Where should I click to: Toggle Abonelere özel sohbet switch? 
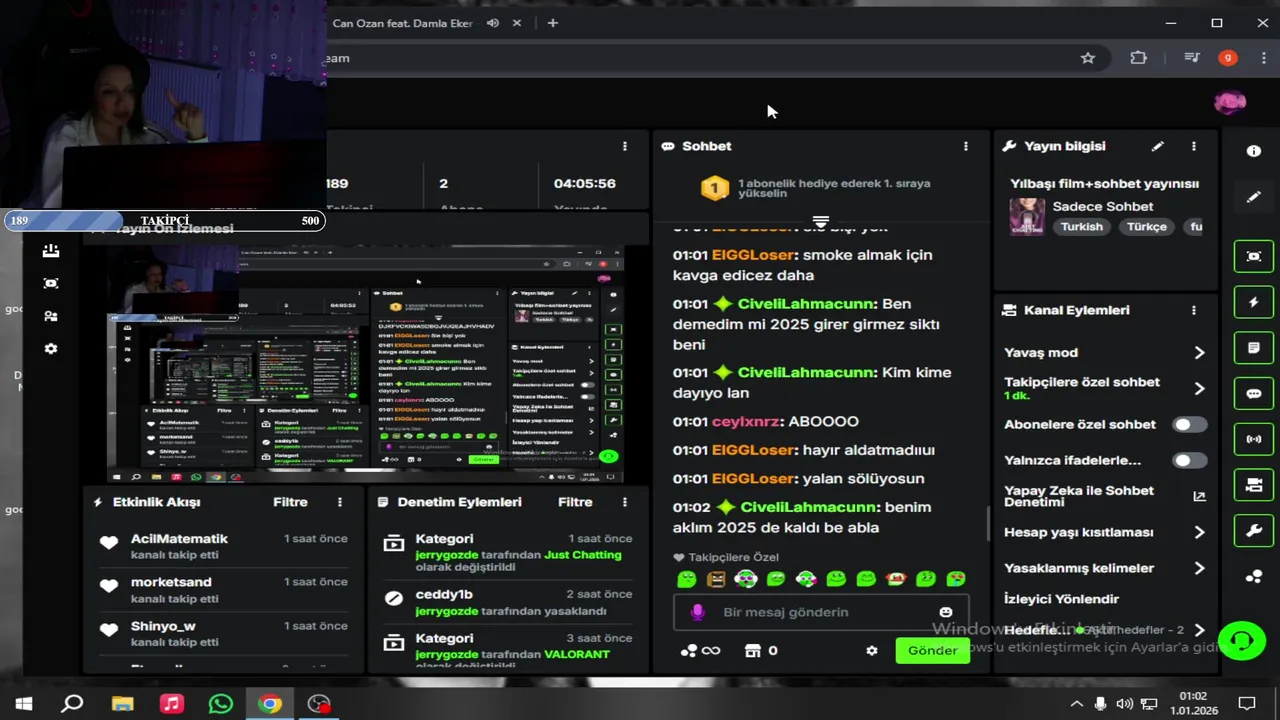pos(1189,425)
